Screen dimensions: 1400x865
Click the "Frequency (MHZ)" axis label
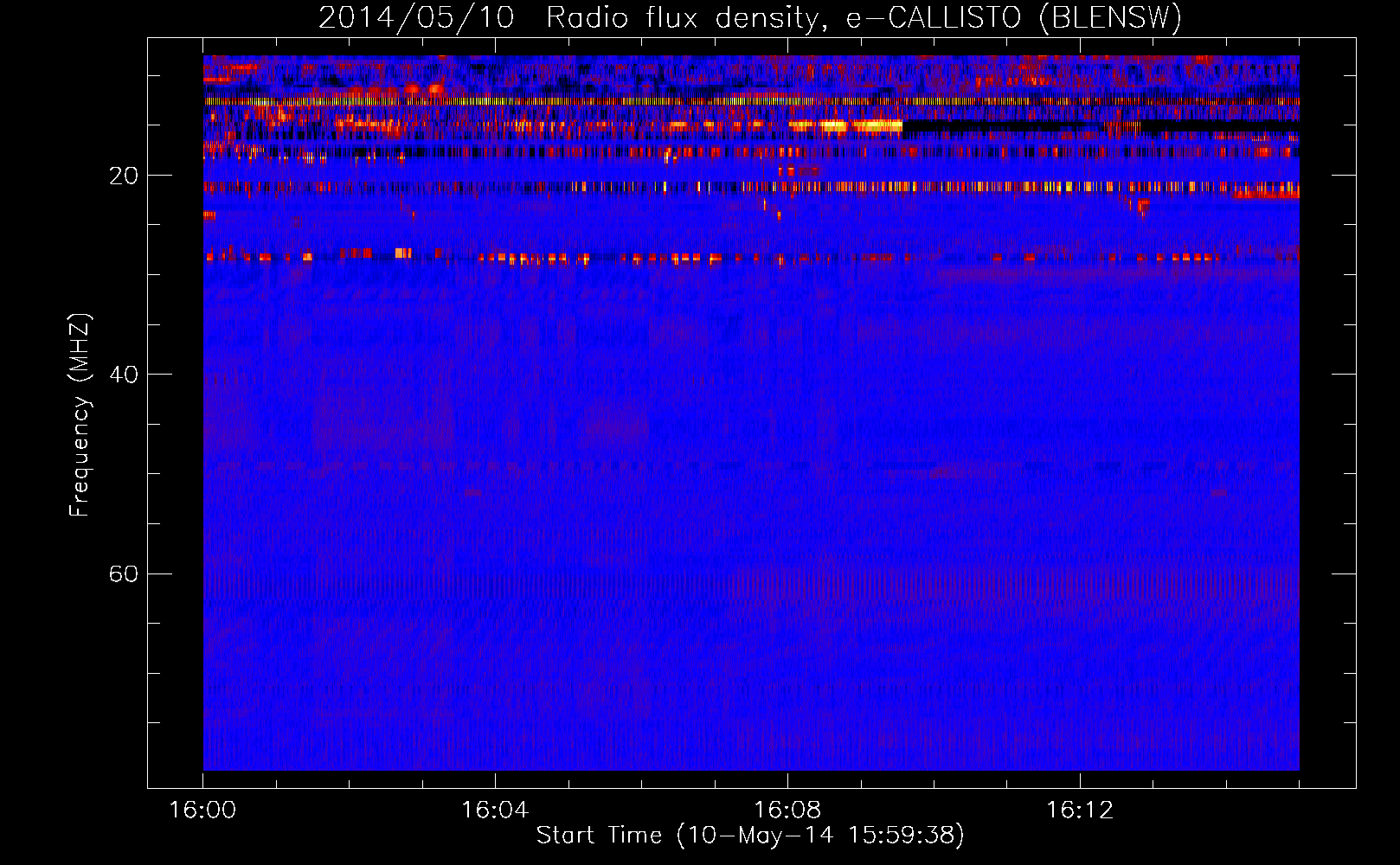80,415
